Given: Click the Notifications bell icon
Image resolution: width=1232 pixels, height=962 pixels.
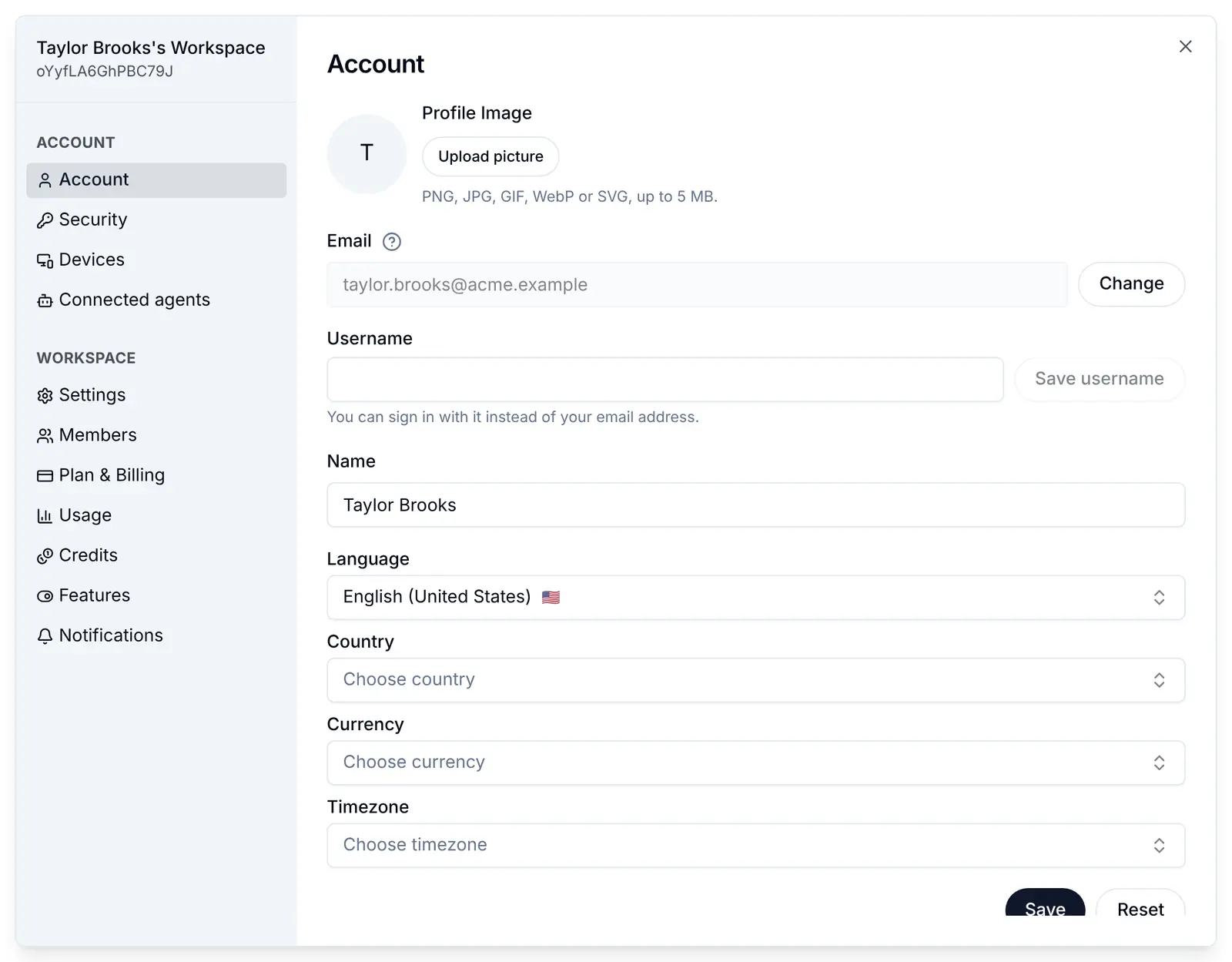Looking at the screenshot, I should pyautogui.click(x=45, y=636).
